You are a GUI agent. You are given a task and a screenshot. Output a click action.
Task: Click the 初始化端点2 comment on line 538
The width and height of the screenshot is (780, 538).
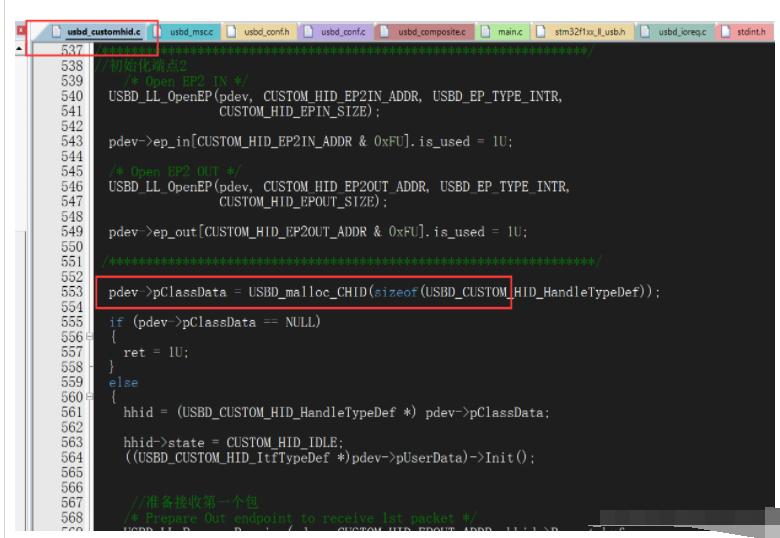[141, 66]
